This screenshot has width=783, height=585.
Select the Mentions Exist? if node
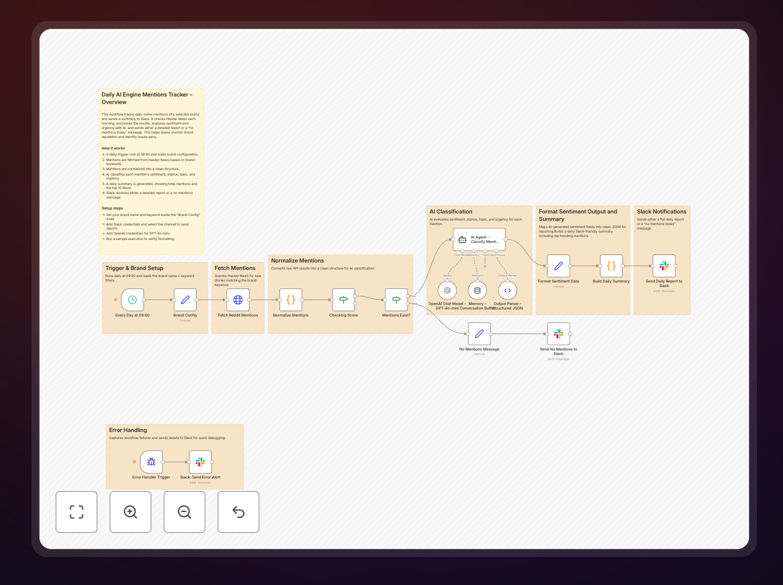(396, 300)
